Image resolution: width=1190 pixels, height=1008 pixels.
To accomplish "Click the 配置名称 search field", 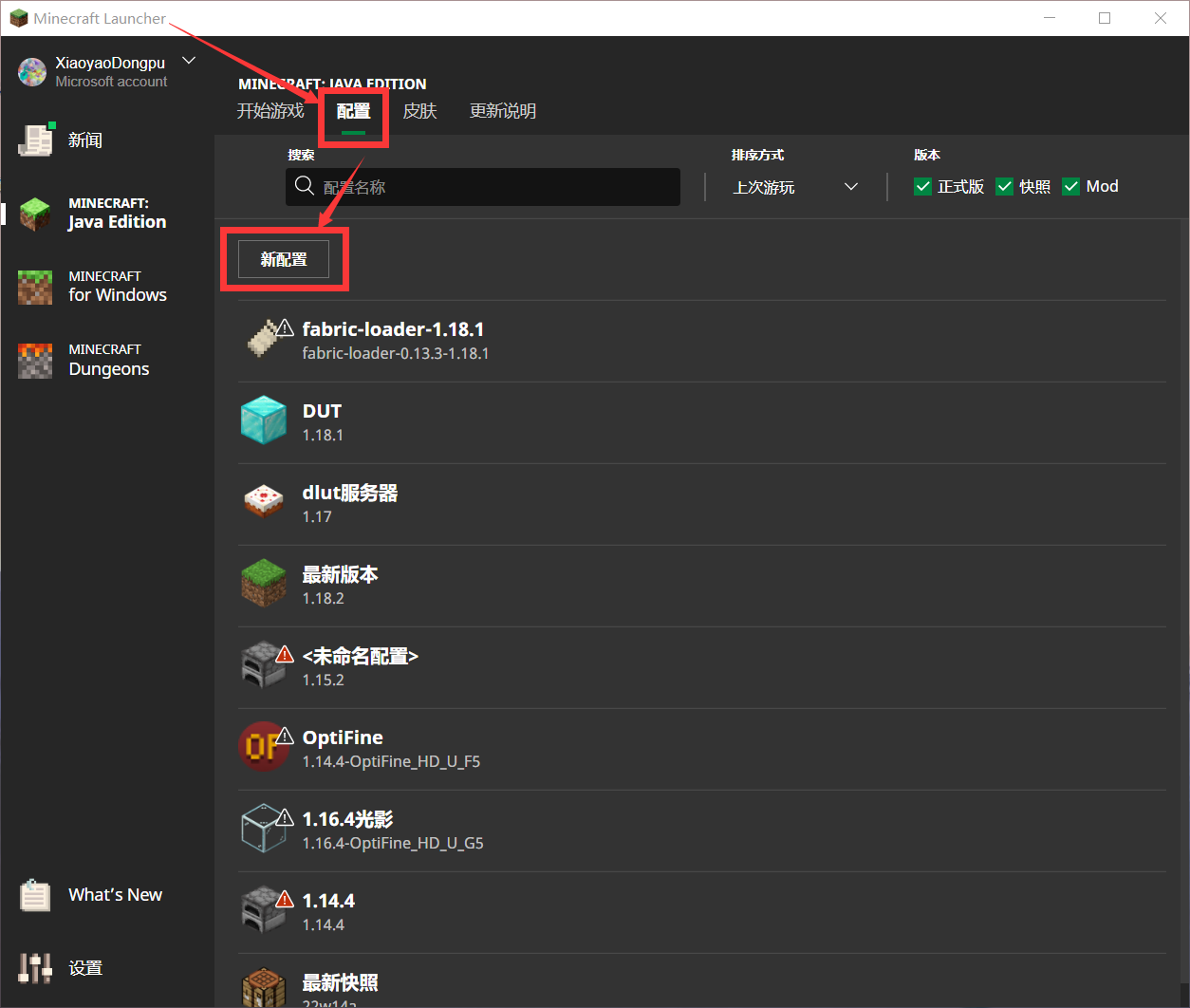I will (493, 187).
